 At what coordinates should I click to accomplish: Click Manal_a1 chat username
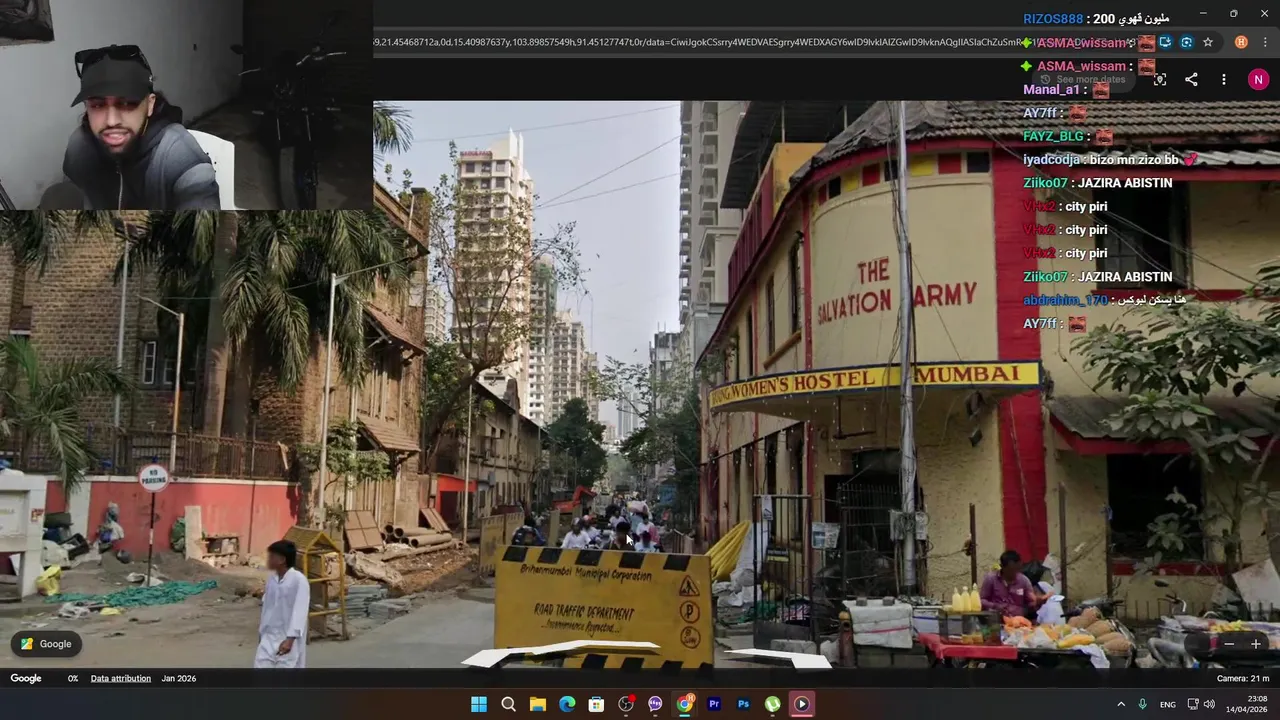coord(1051,89)
